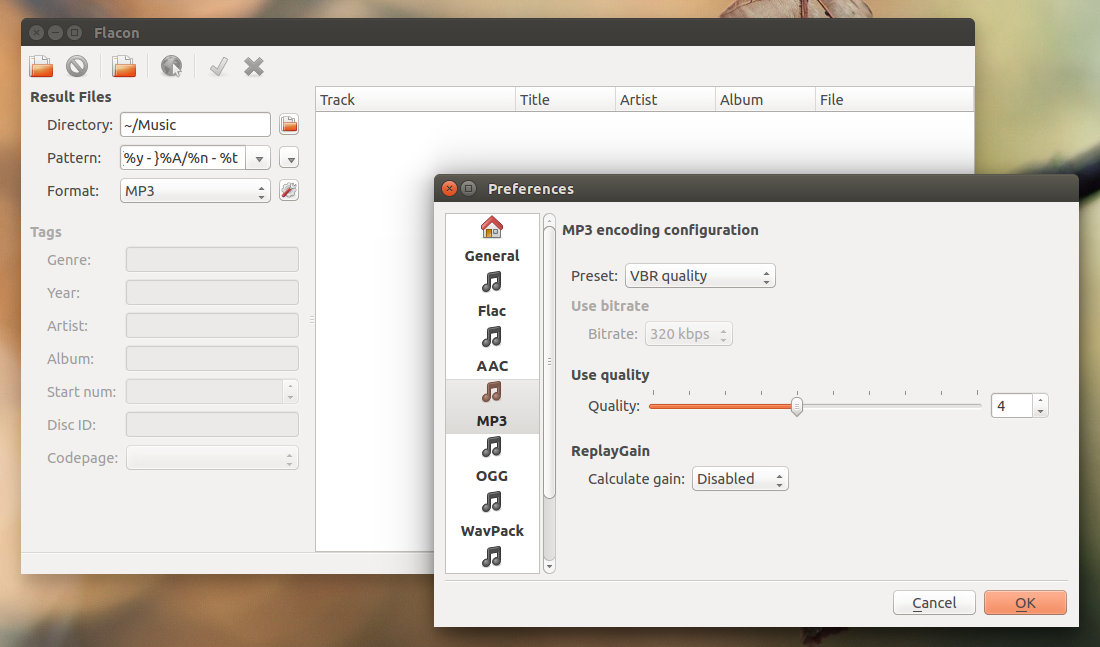Click the checkmark start conversion icon
1100x647 pixels.
click(218, 67)
